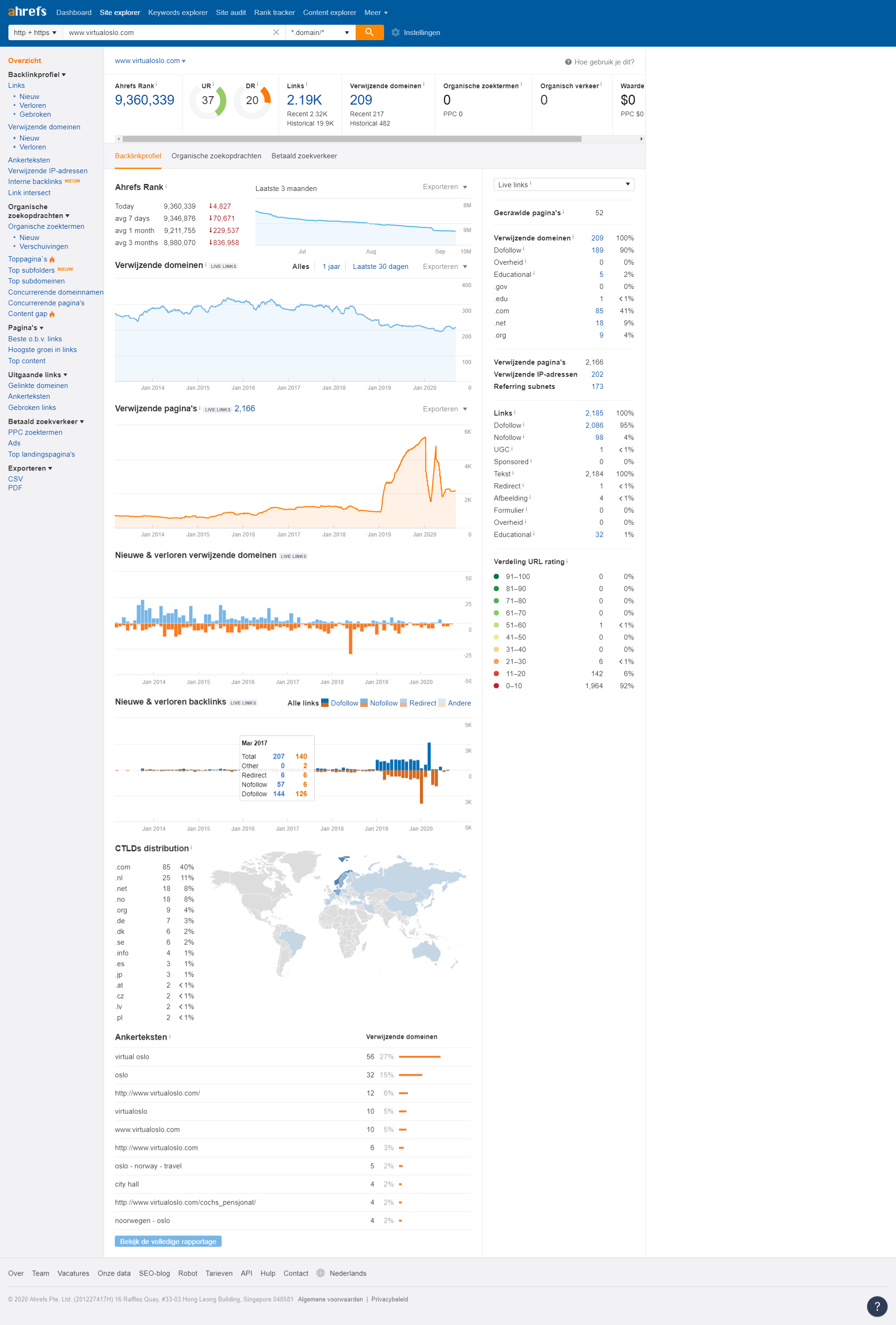Viewport: 896px width, 1325px height.
Task: Click the '.com' row in CTLDs distribution
Action: click(154, 867)
